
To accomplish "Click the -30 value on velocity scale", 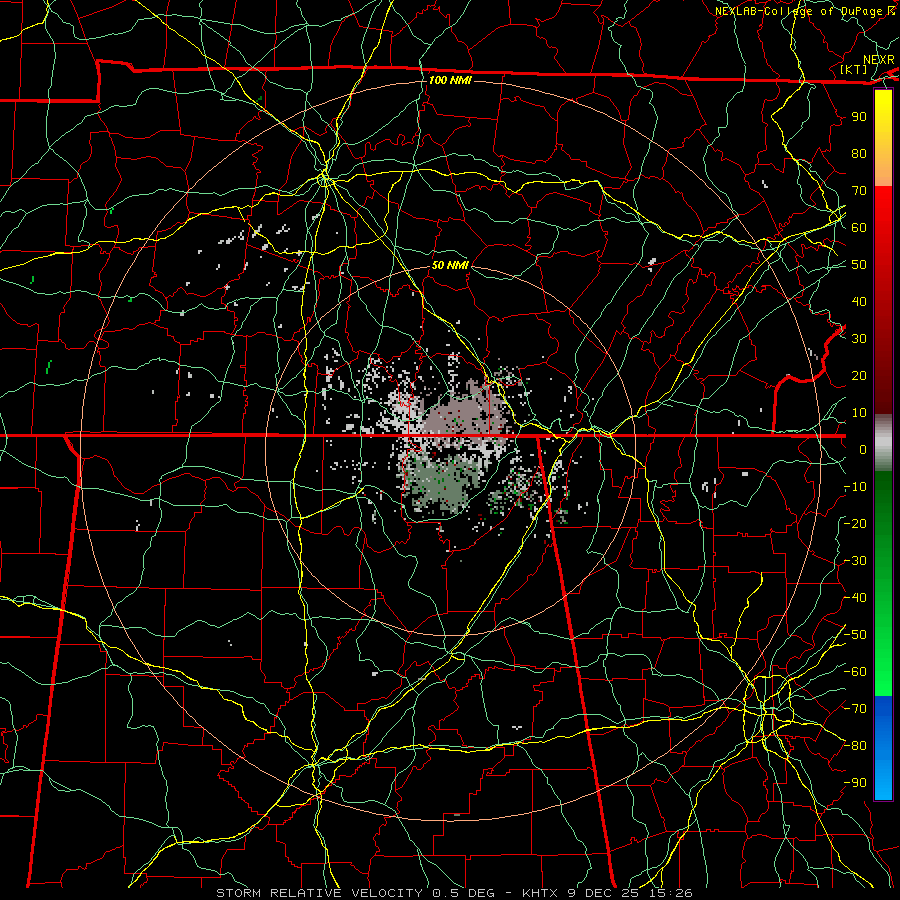I will (x=855, y=561).
